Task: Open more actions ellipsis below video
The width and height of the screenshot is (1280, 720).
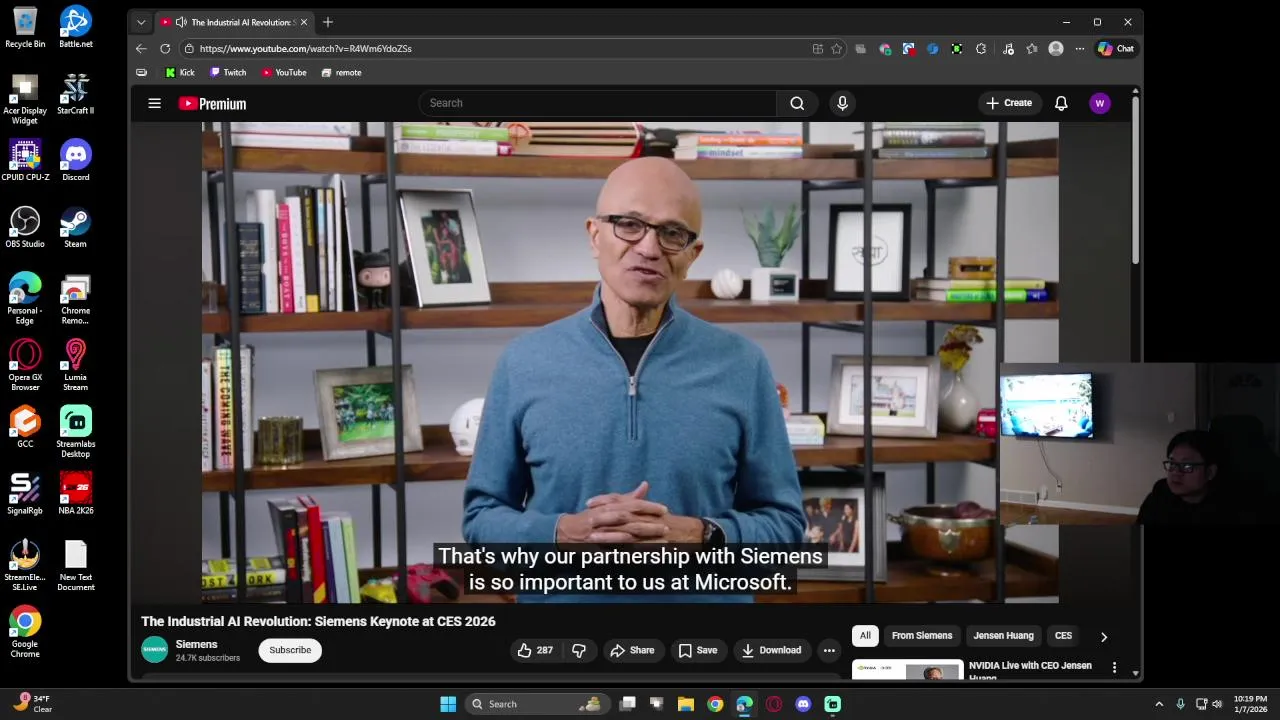Action: 829,650
